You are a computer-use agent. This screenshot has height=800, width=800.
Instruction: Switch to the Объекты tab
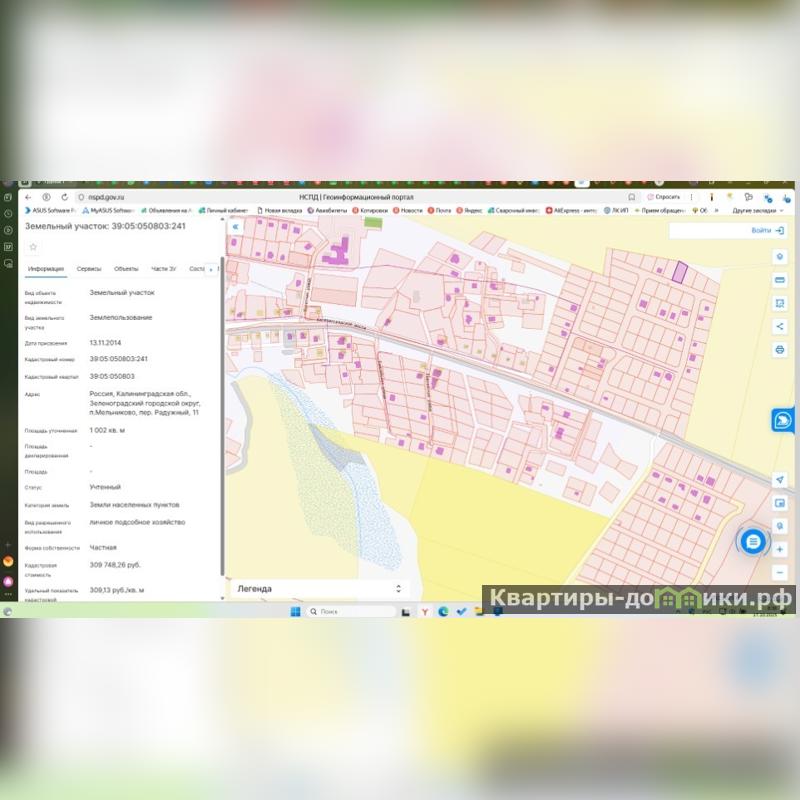click(126, 269)
